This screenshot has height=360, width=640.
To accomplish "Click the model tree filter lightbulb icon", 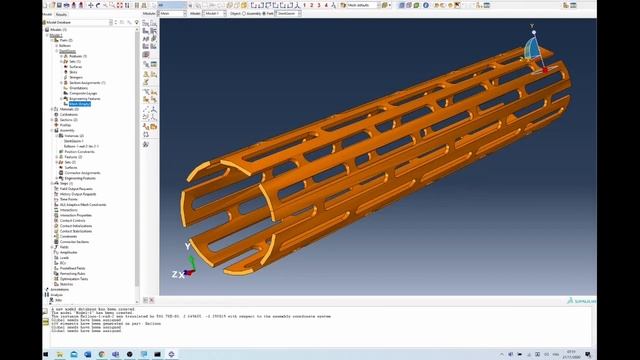I will tap(137, 22).
